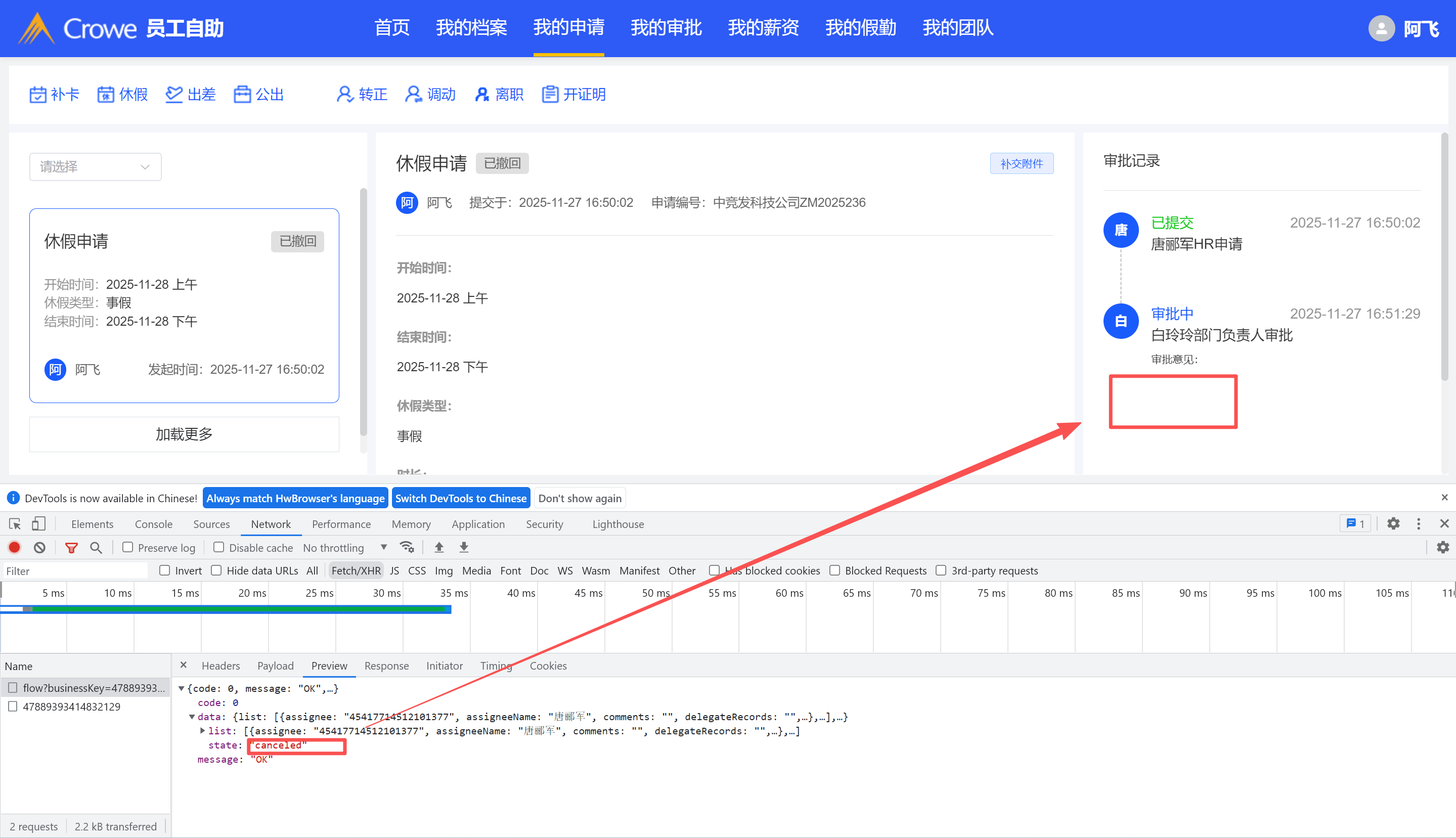Click the DevTools inspect element icon
1456x838 pixels.
click(15, 524)
